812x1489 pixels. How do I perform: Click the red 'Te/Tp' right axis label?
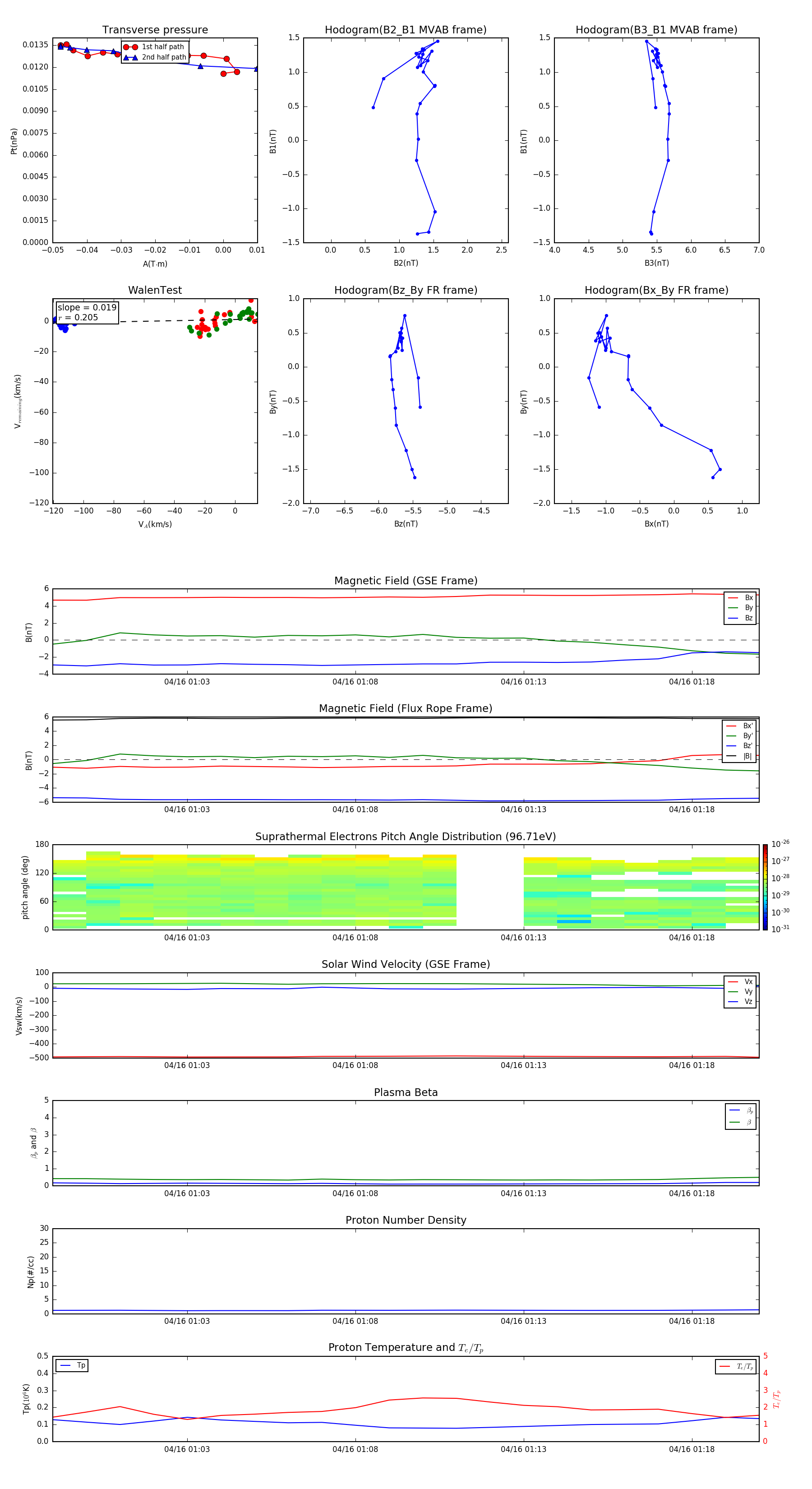click(777, 1399)
